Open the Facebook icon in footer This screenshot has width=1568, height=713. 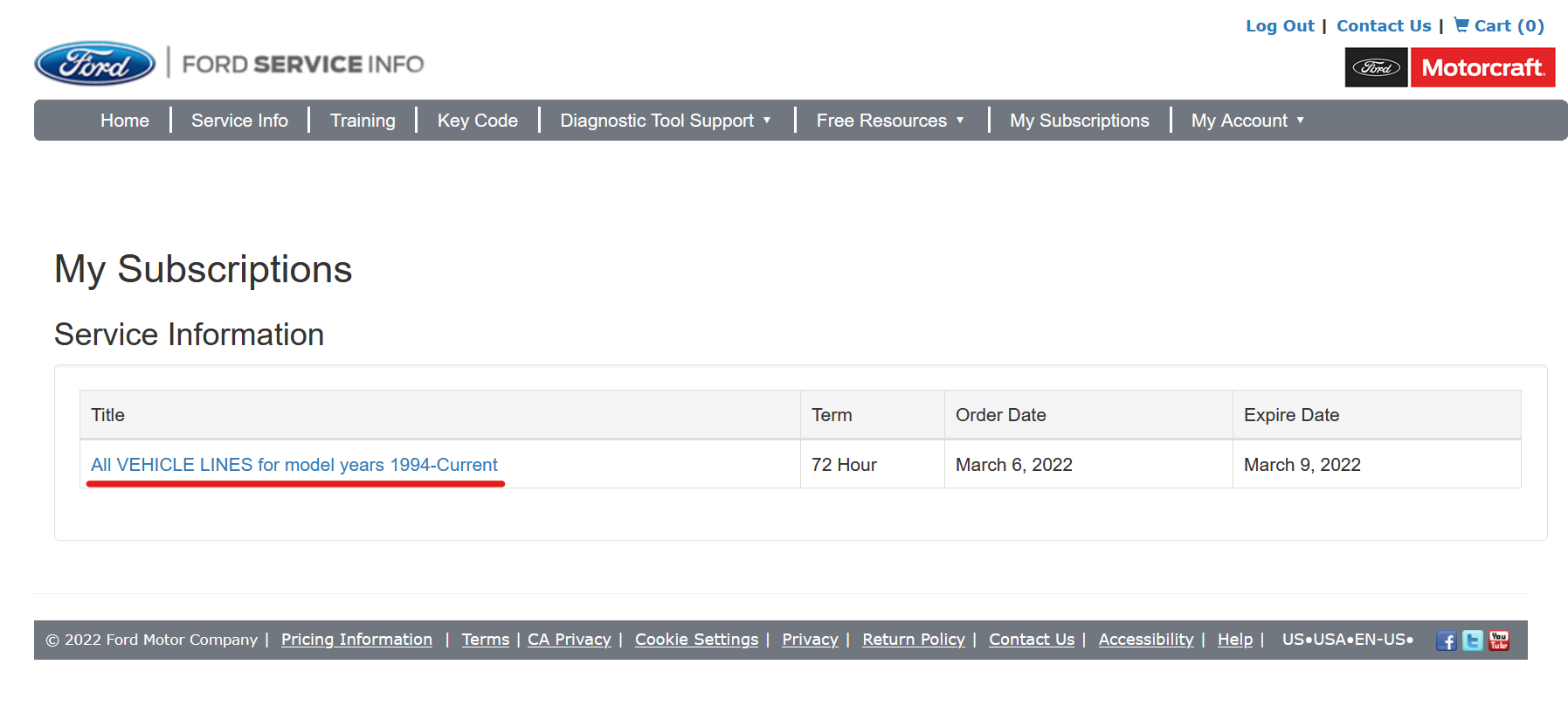(1446, 640)
